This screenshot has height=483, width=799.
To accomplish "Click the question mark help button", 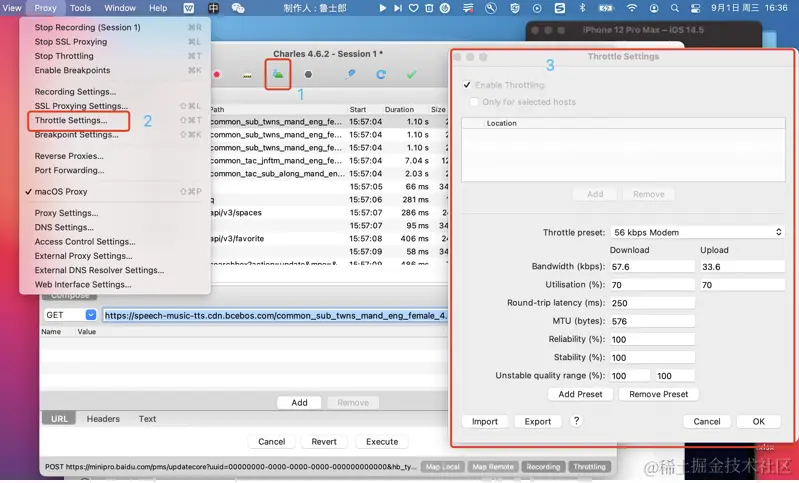I will 576,421.
